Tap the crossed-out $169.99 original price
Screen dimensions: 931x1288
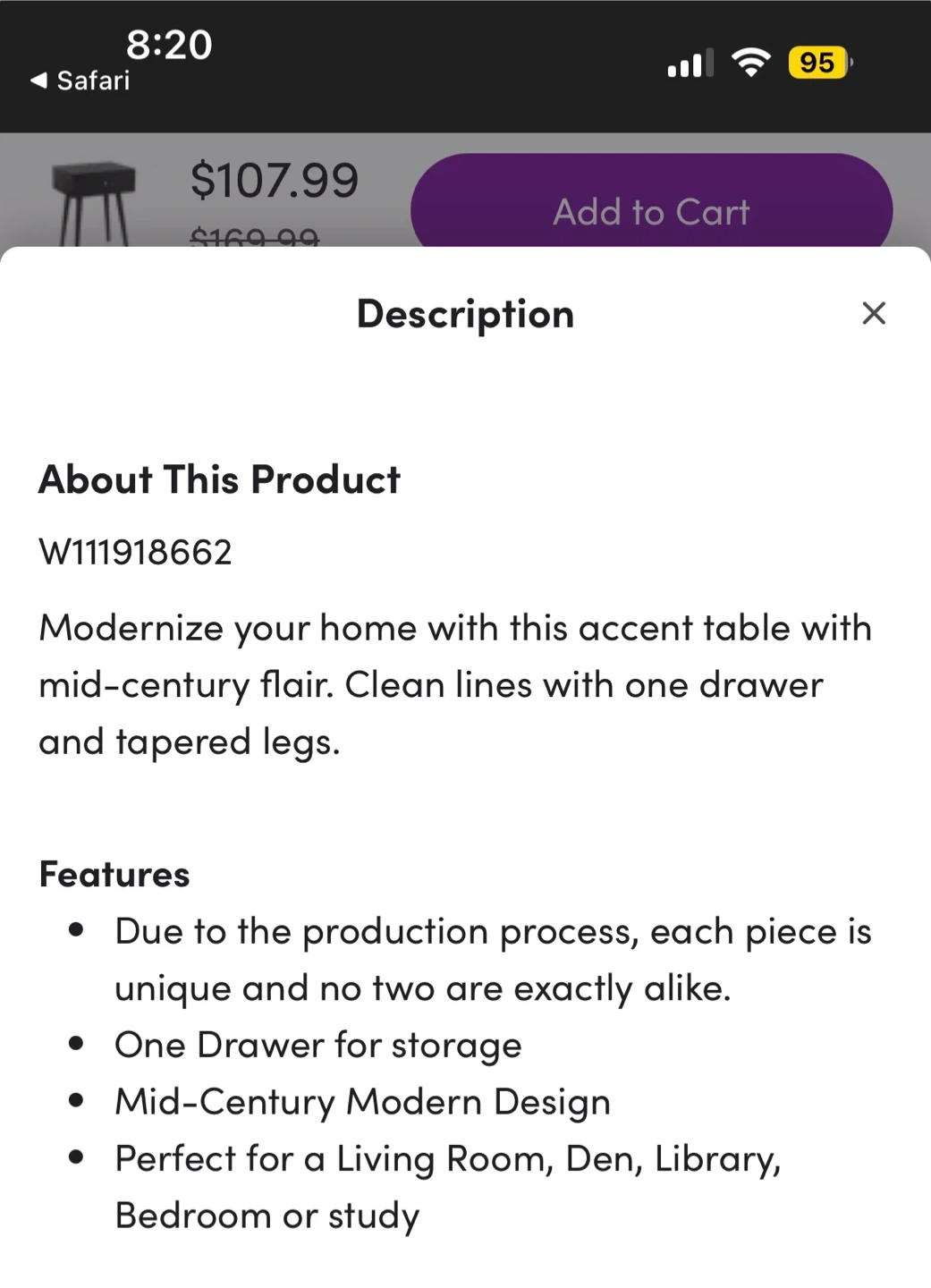(255, 238)
